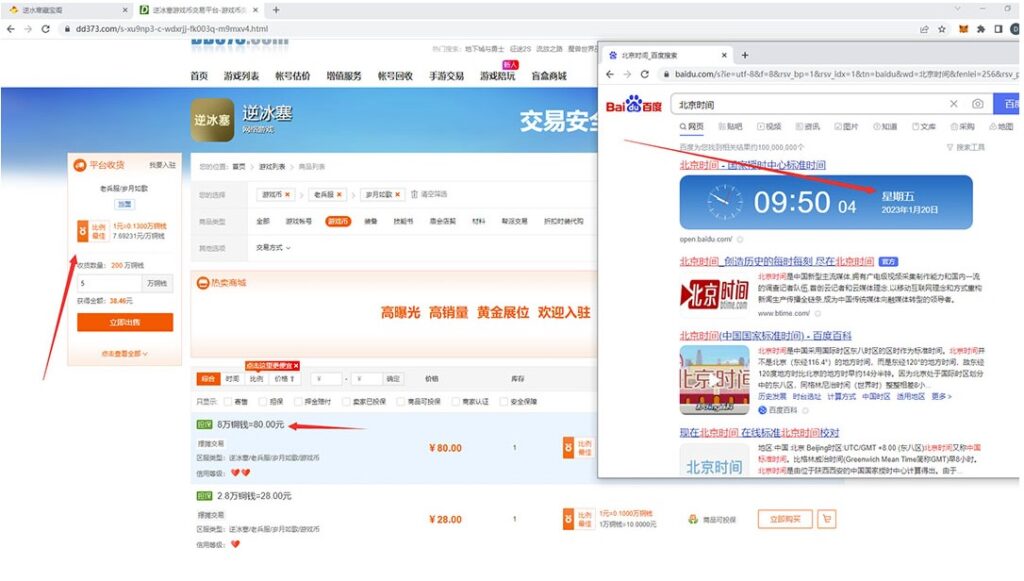Bookmark the page via the star icon
Screen dimensions: 1024x581
(941, 30)
